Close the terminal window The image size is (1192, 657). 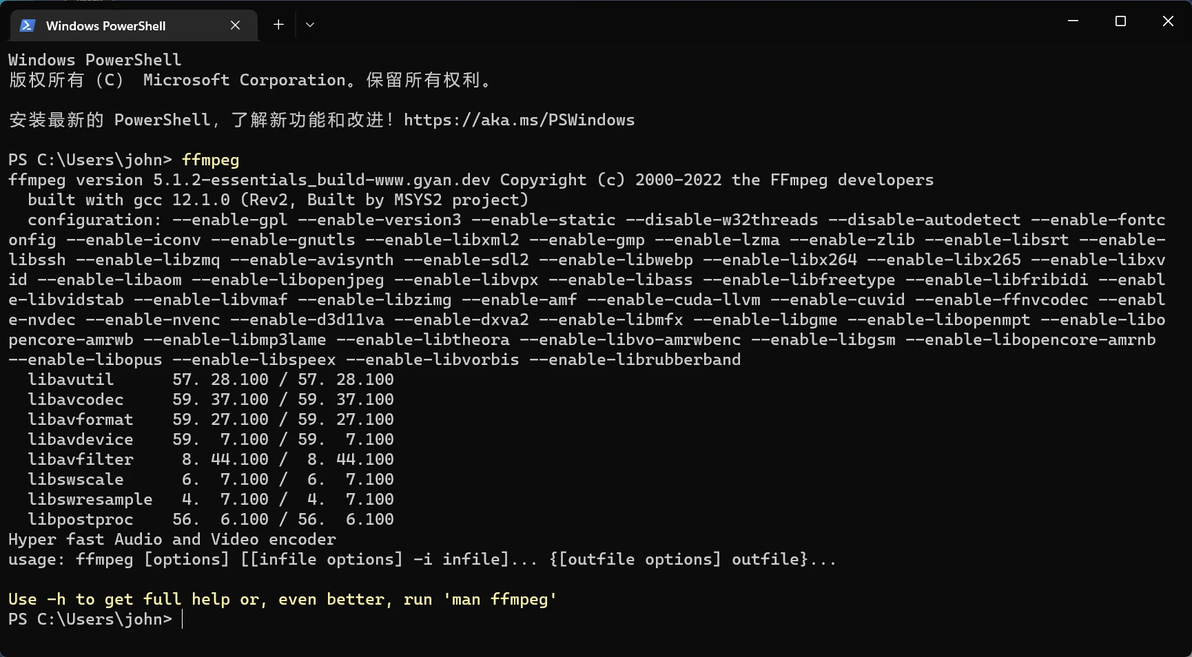coord(1167,21)
